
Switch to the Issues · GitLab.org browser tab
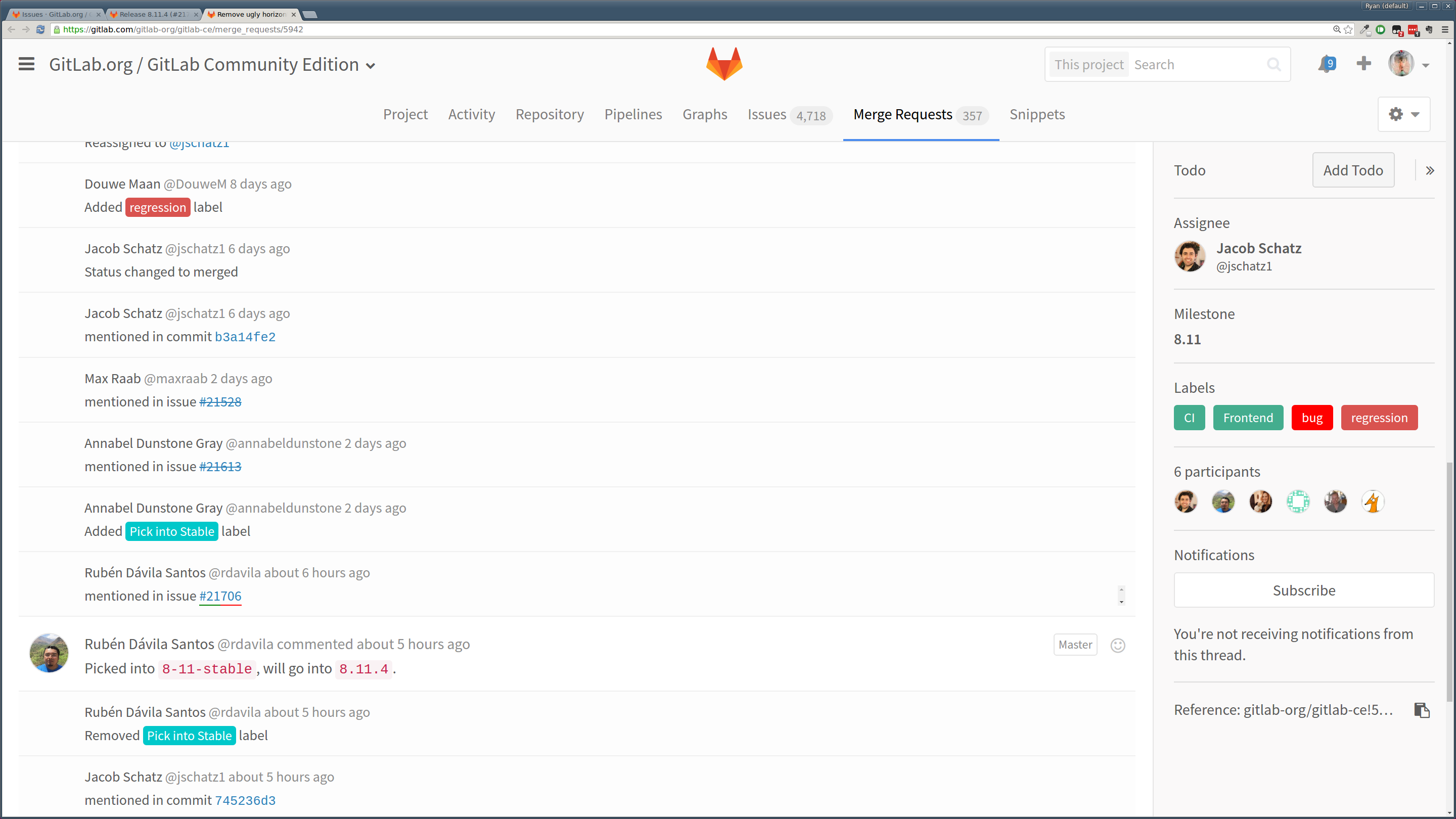click(56, 14)
